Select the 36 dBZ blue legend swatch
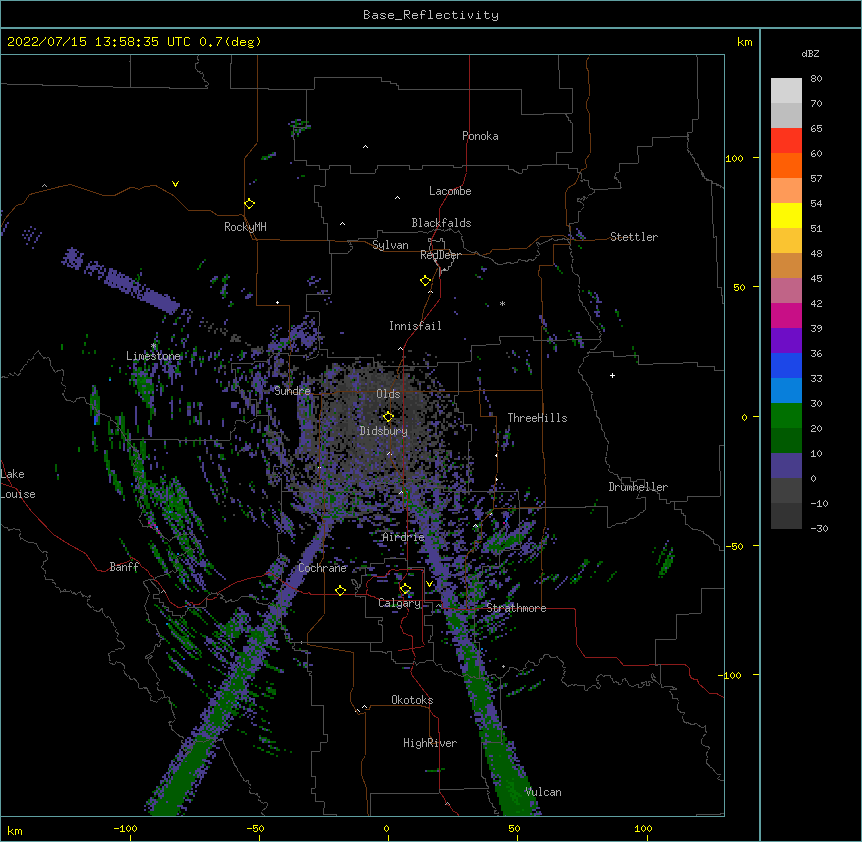862x842 pixels. click(786, 365)
